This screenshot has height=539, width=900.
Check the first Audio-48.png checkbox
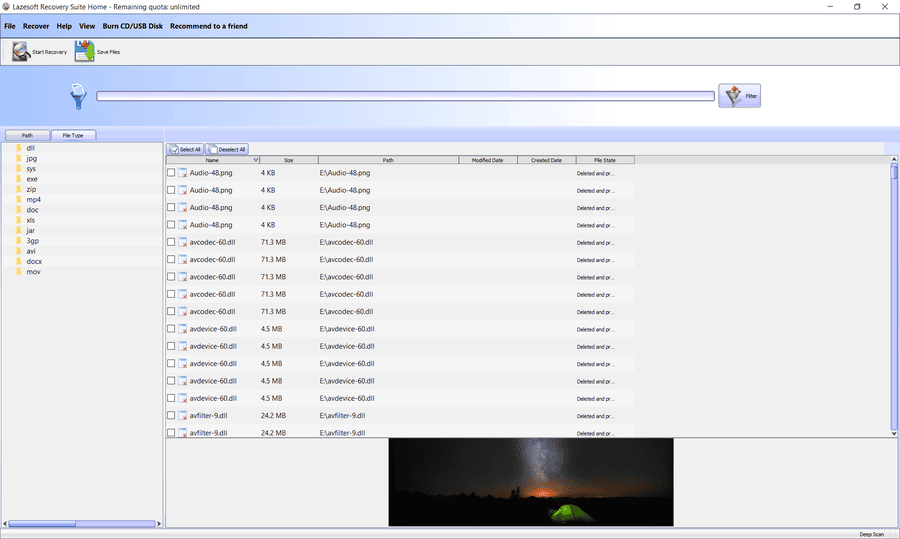click(171, 172)
